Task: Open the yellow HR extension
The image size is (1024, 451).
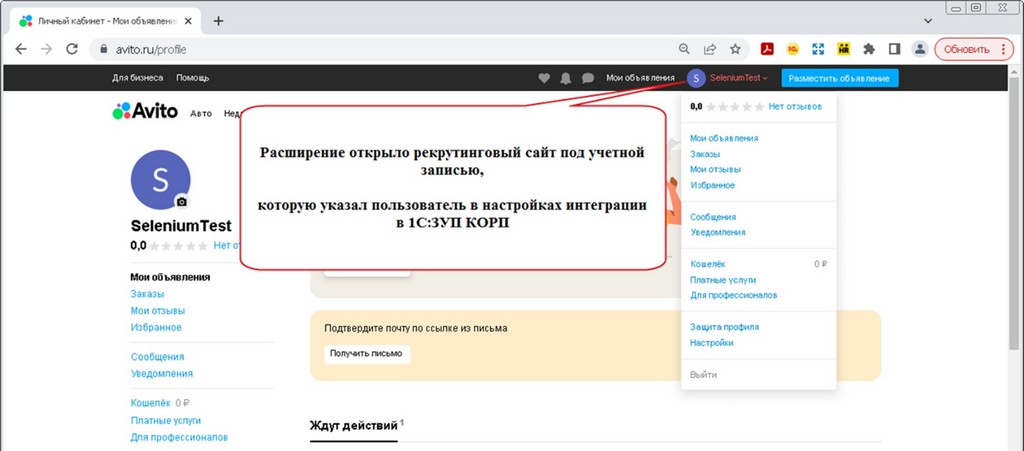Action: pyautogui.click(x=844, y=49)
